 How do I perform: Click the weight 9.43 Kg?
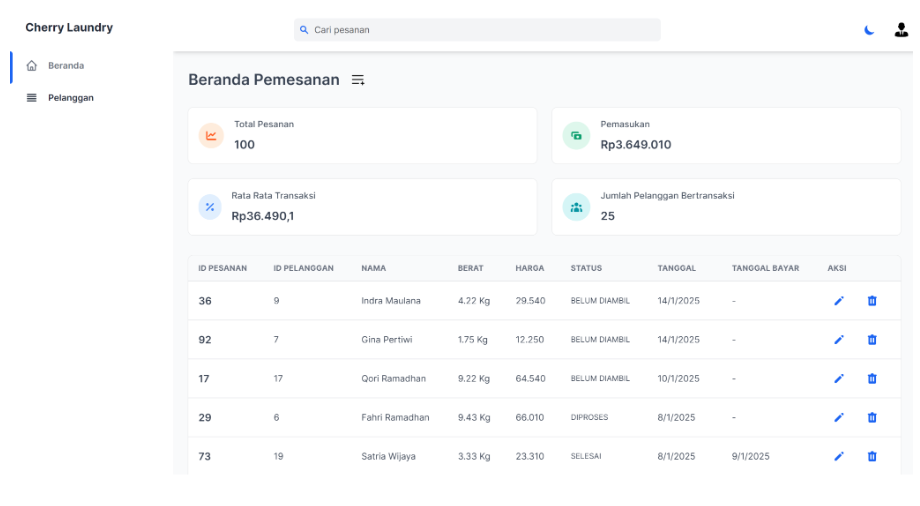[x=473, y=417]
